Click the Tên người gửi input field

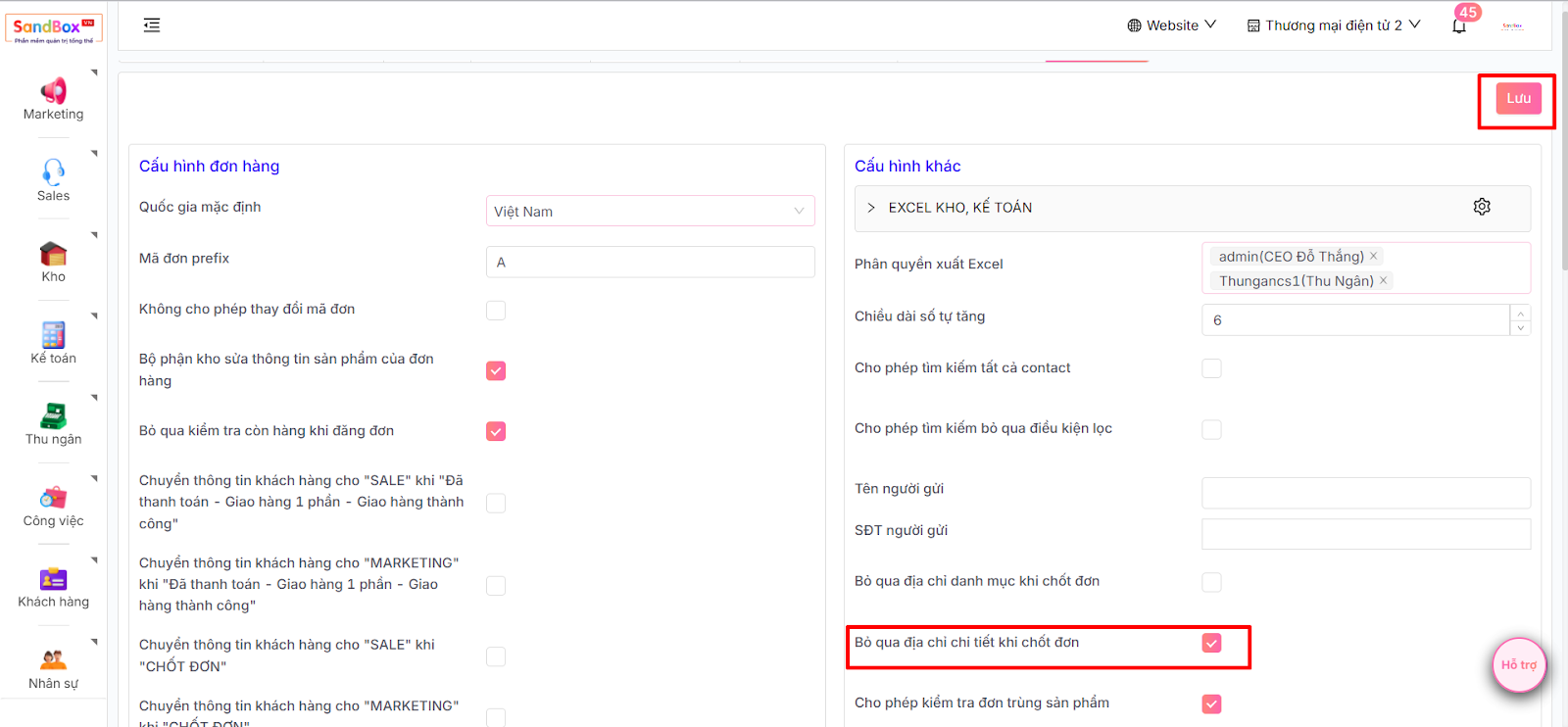coord(1365,493)
